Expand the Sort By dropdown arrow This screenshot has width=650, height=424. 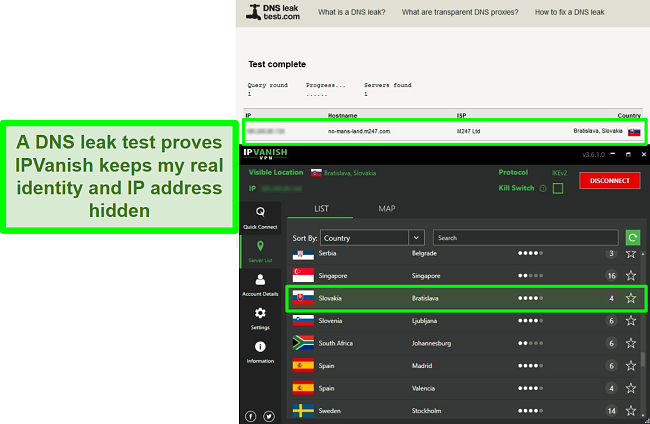pyautogui.click(x=416, y=238)
